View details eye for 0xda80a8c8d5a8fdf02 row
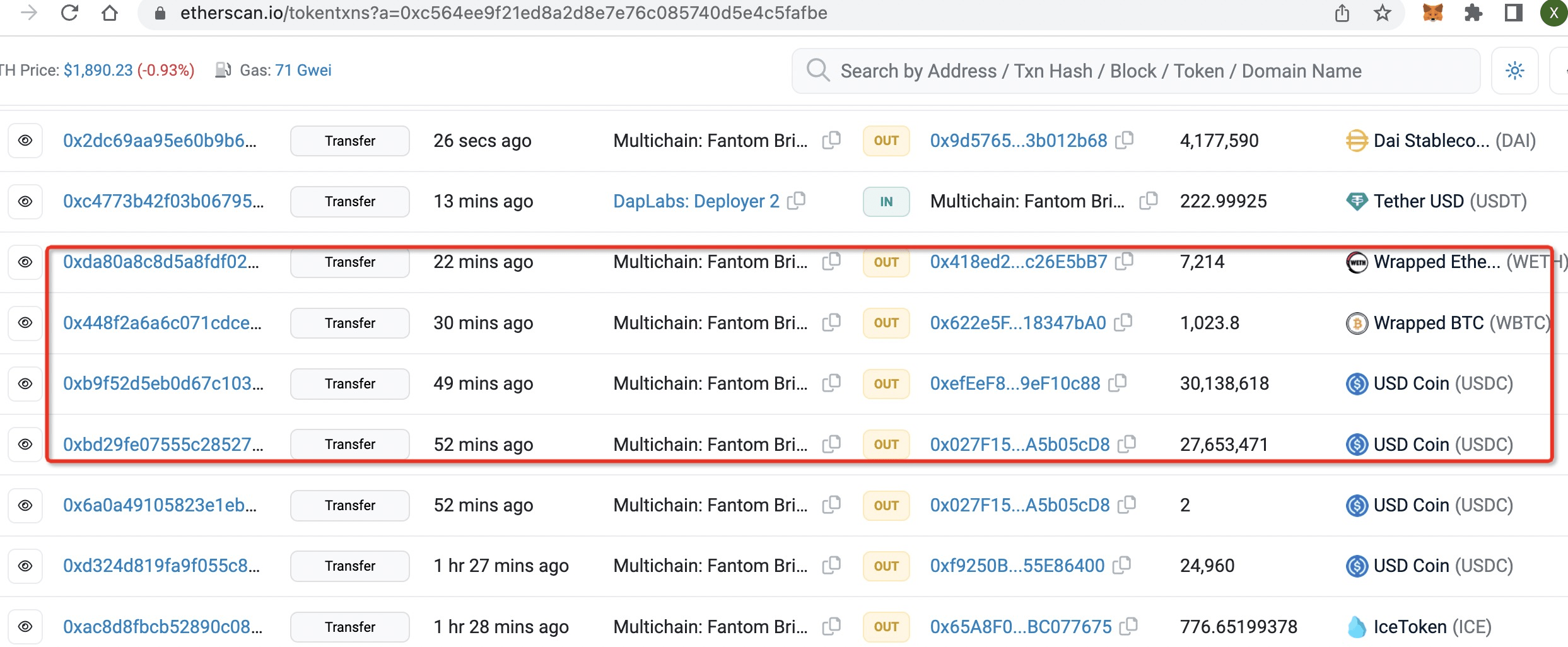 [25, 262]
